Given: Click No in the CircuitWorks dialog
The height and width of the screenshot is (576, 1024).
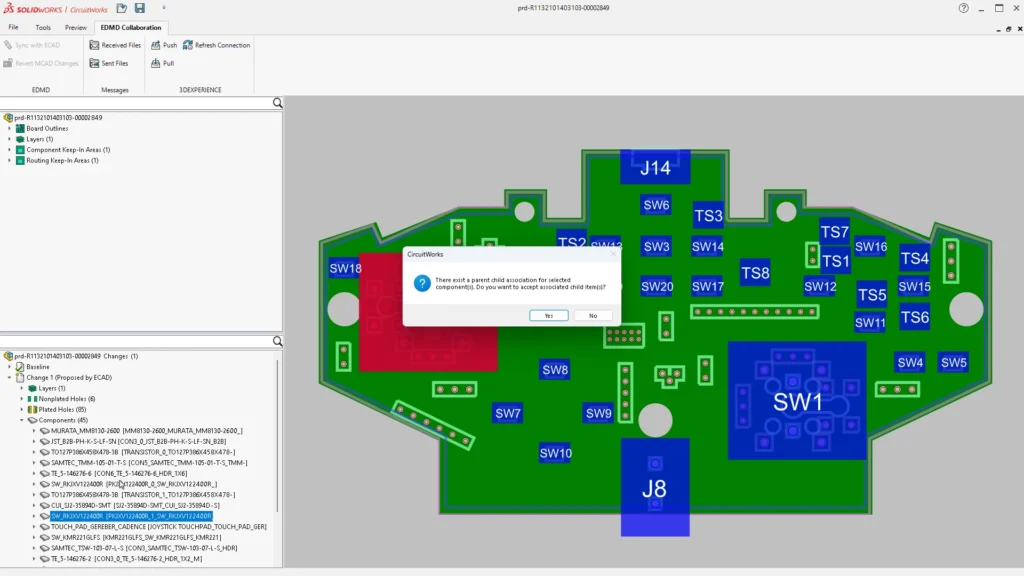Looking at the screenshot, I should tap(593, 314).
